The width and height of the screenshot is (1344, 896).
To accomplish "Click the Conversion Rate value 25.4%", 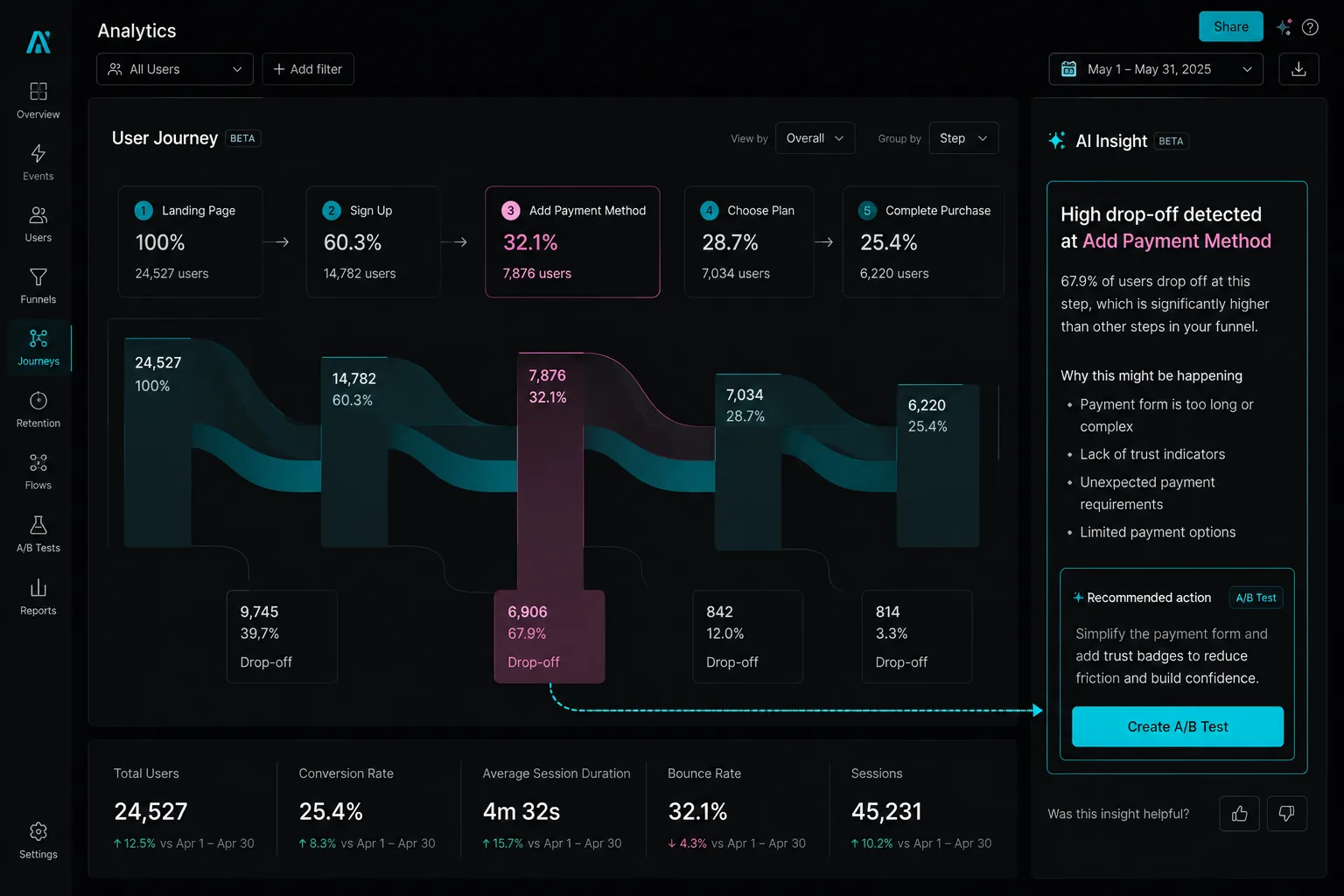I will pyautogui.click(x=331, y=812).
